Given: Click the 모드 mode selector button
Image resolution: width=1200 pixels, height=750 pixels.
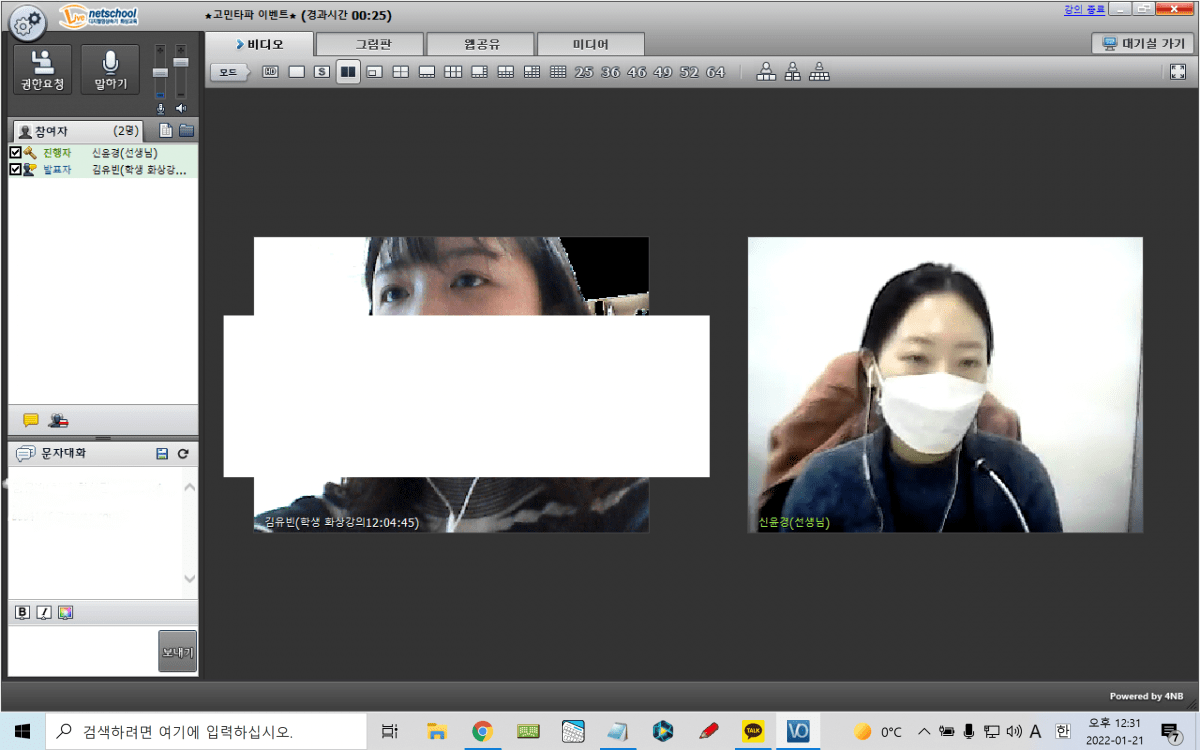Looking at the screenshot, I should [229, 72].
